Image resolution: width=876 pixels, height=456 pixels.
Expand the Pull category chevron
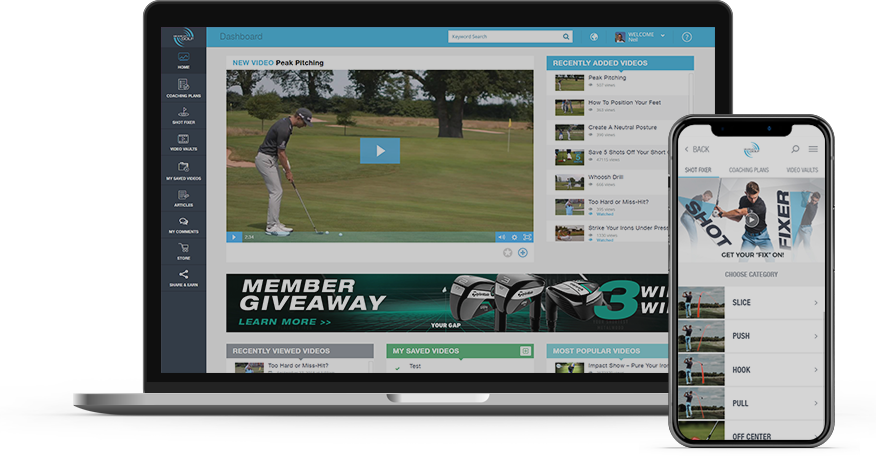click(816, 403)
